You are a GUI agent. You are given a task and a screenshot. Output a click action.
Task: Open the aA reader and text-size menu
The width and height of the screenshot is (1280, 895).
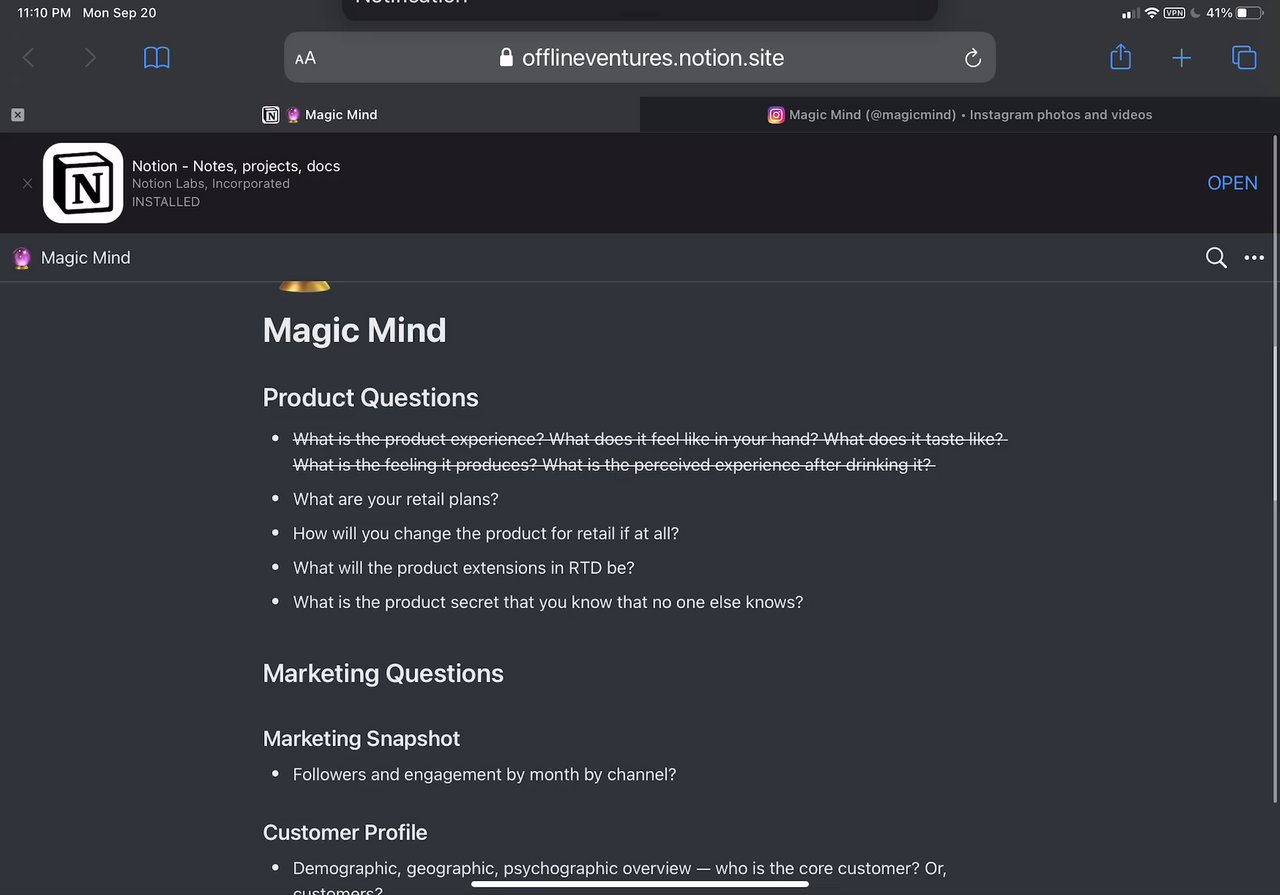(x=306, y=58)
